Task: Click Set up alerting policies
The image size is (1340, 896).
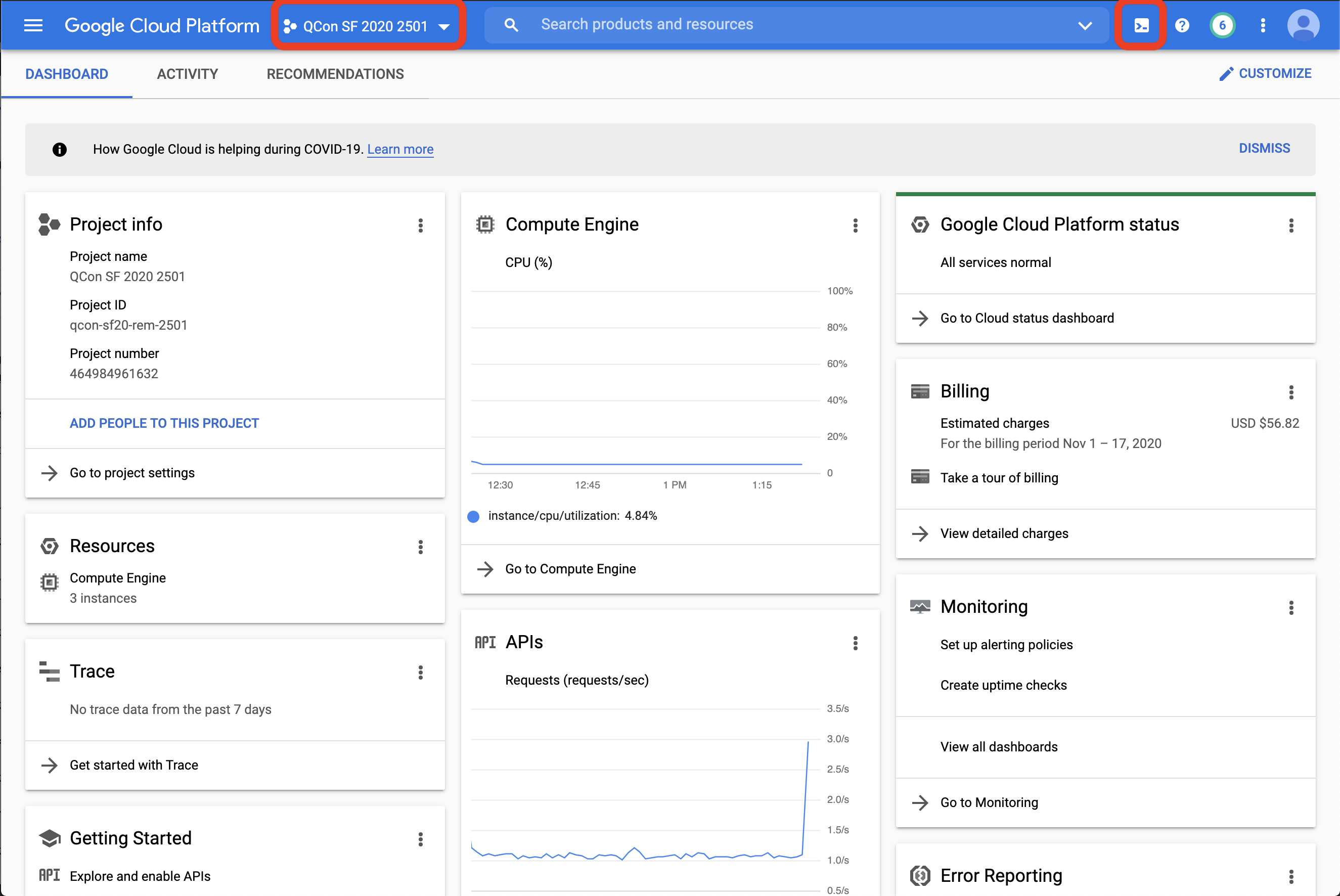Action: 1006,645
